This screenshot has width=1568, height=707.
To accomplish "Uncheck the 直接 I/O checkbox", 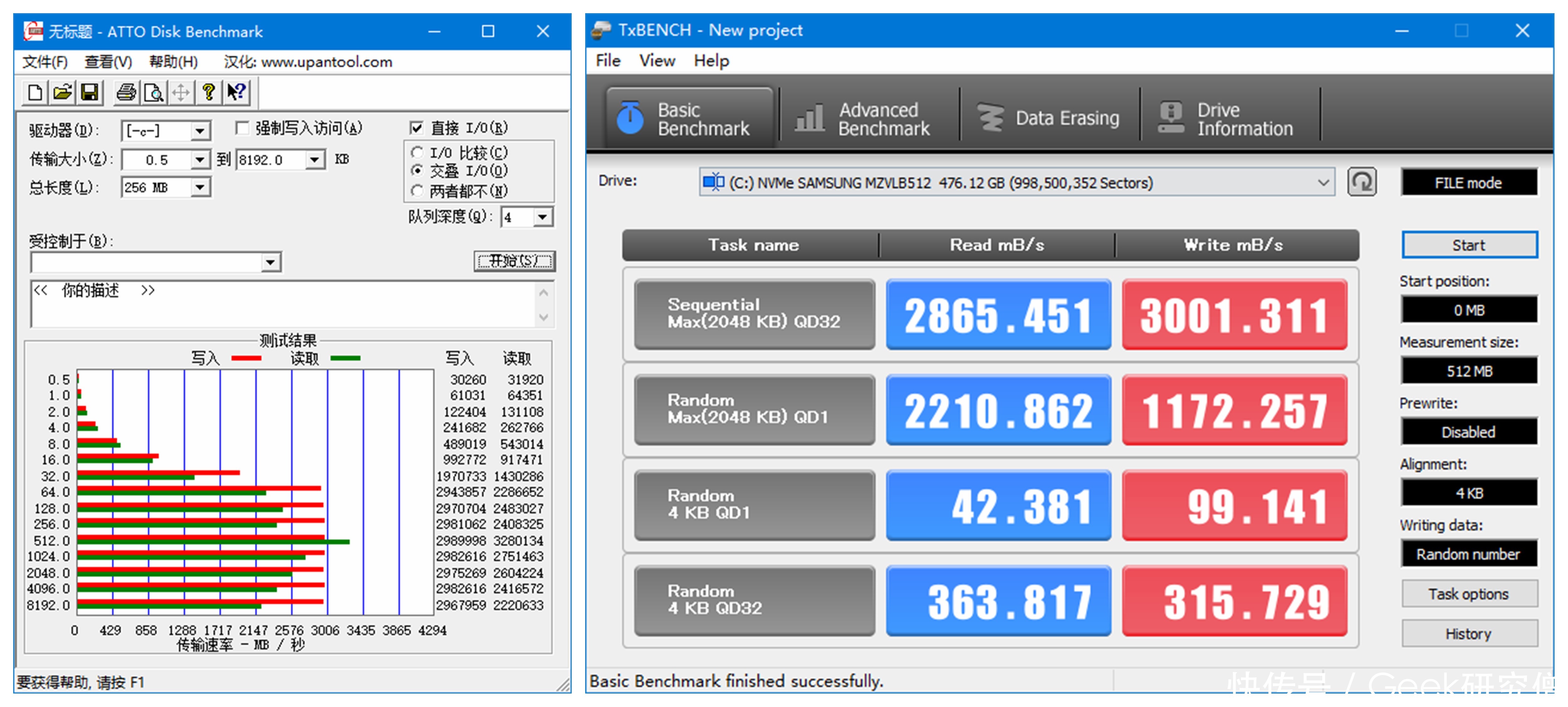I will pos(416,128).
